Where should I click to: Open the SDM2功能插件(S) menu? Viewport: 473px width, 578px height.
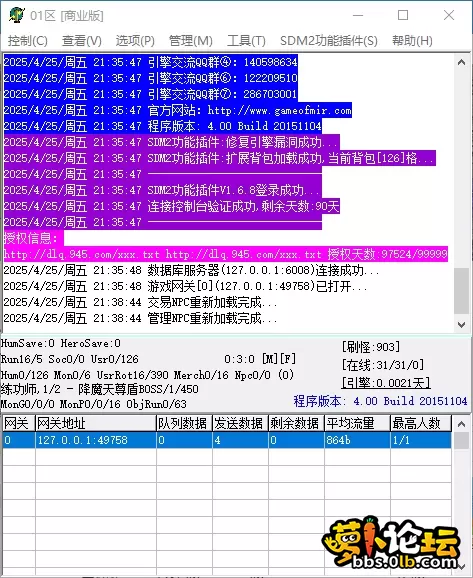point(328,41)
